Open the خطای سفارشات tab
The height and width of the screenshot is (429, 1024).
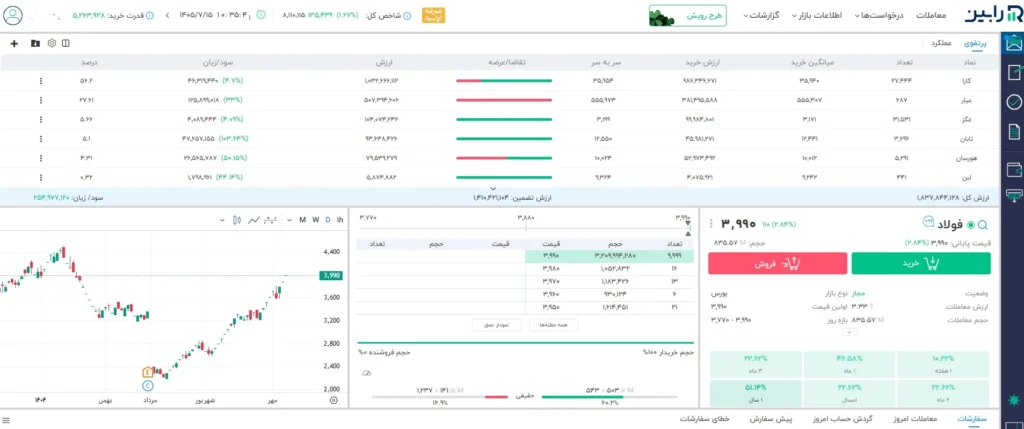705,419
